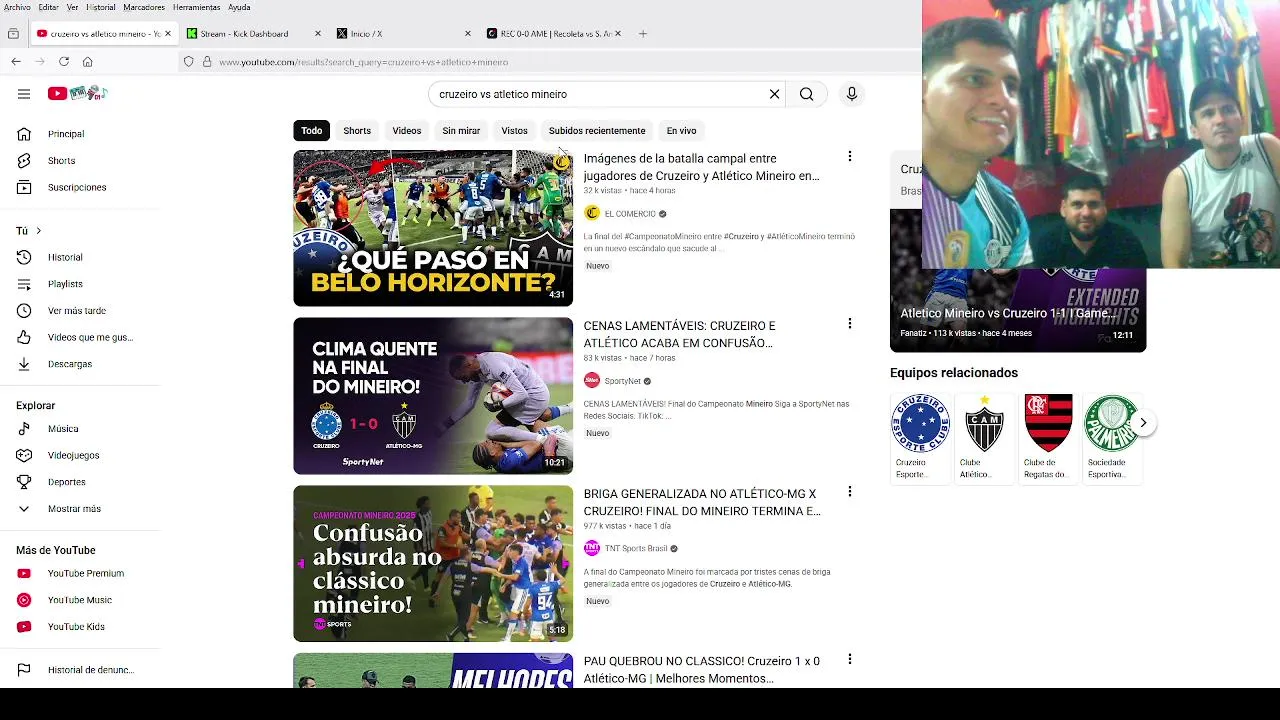Viewport: 1280px width, 720px height.
Task: Open YouTube Kids link
Action: 76,627
